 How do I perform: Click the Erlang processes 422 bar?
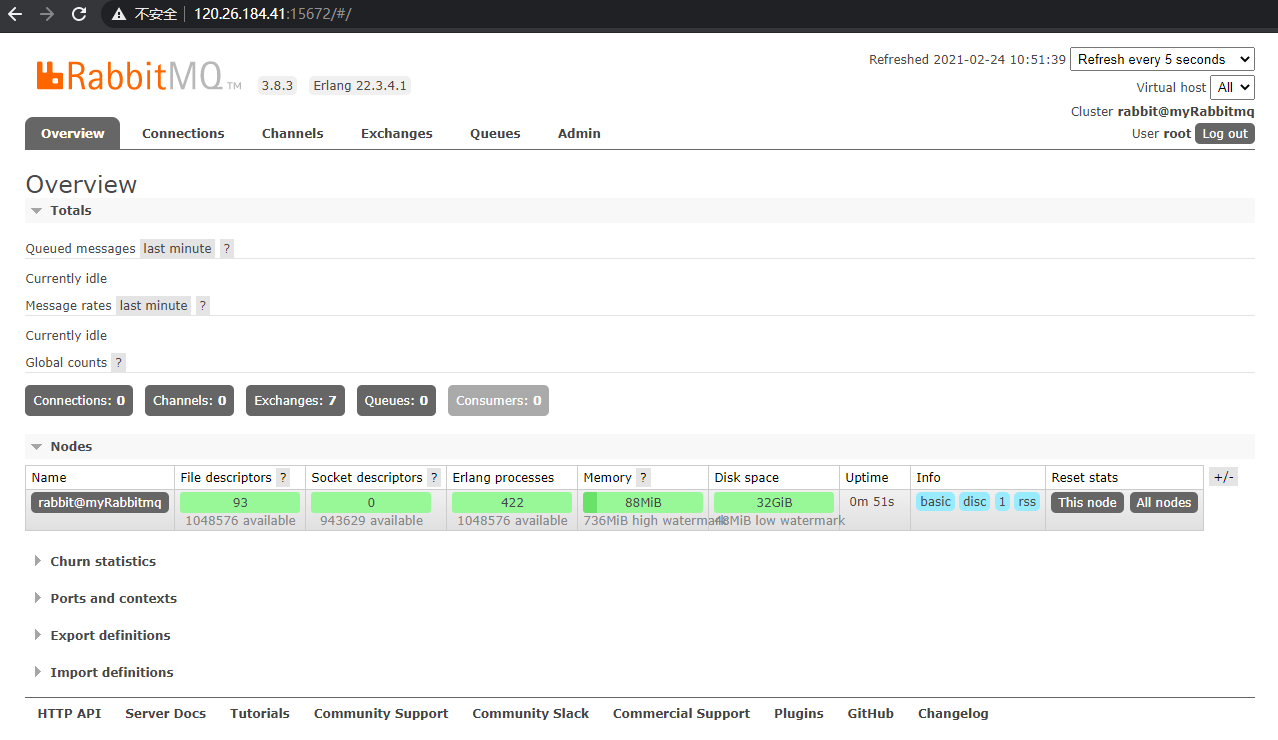coord(512,502)
